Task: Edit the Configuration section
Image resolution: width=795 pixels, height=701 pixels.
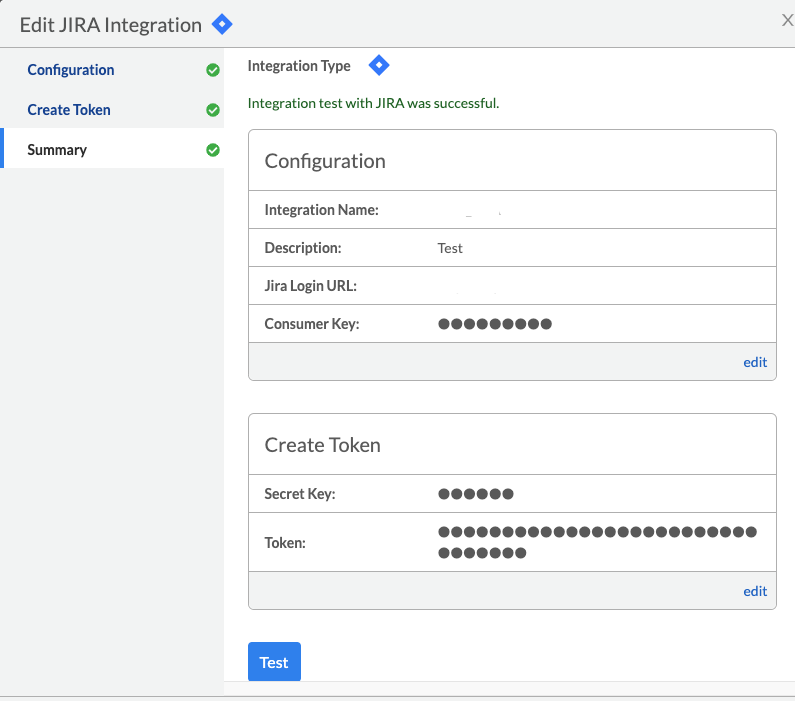Action: tap(755, 362)
